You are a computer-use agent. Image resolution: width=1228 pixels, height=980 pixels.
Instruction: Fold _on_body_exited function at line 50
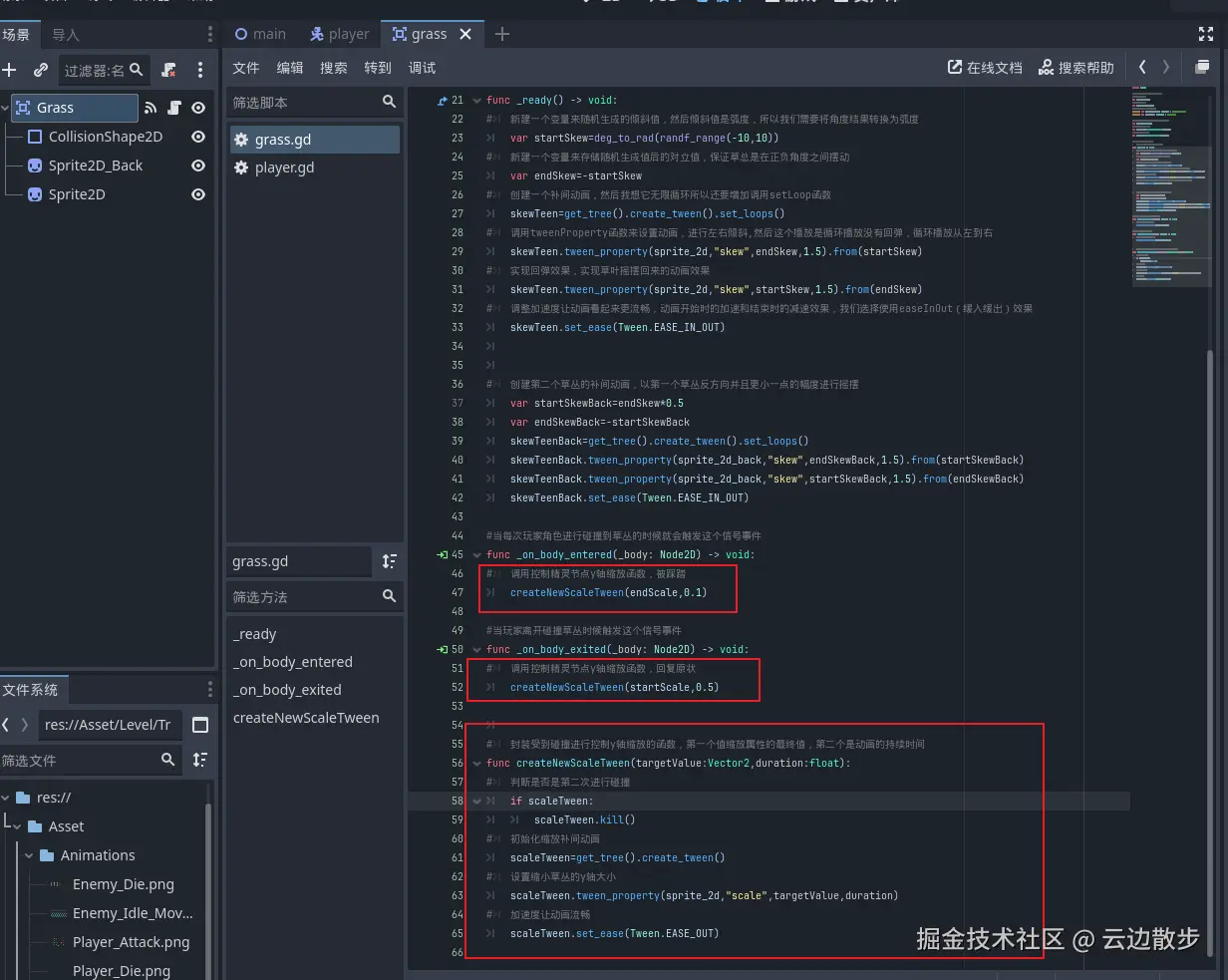(476, 649)
